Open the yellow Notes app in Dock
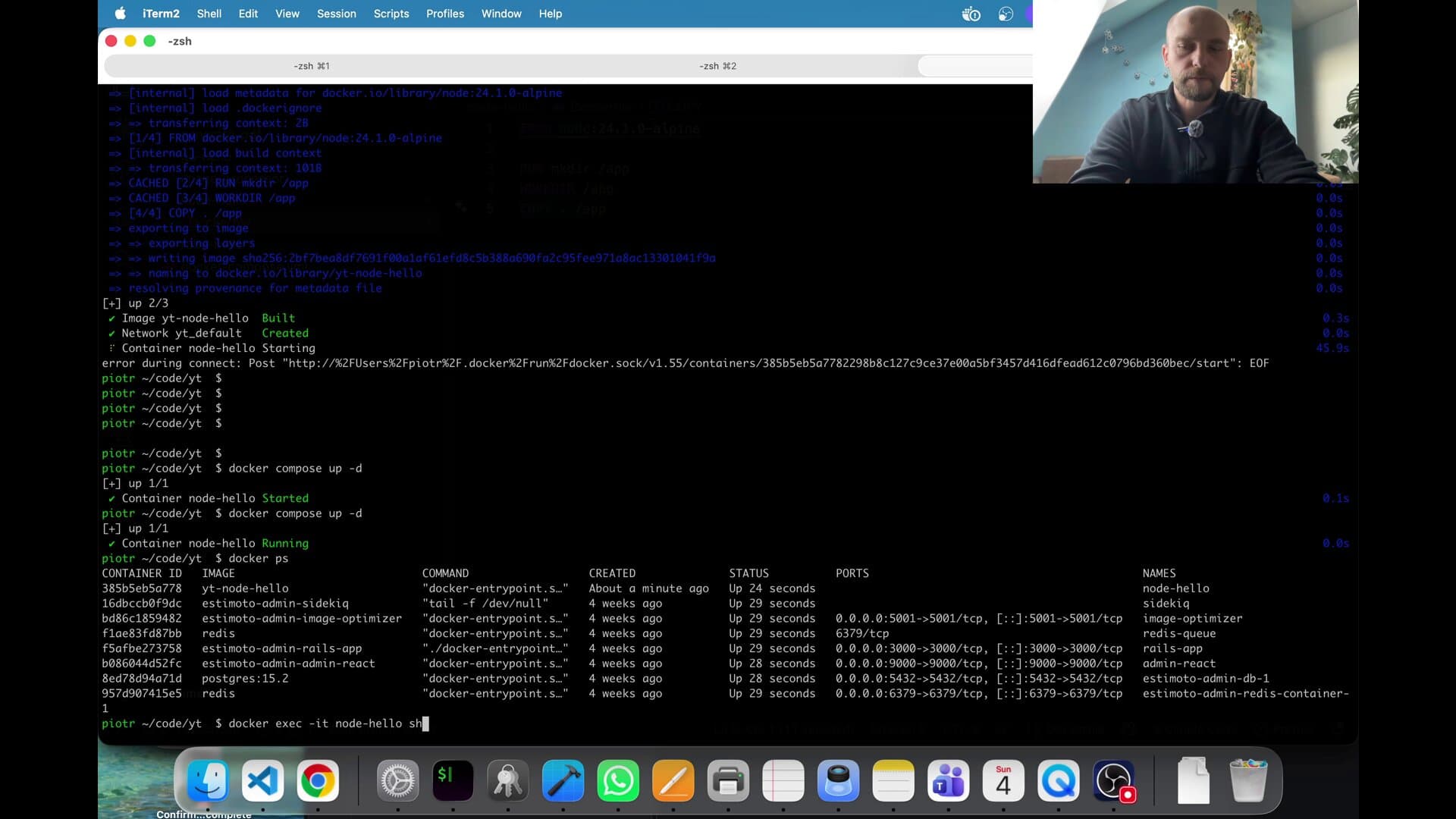This screenshot has height=819, width=1456. pyautogui.click(x=893, y=780)
